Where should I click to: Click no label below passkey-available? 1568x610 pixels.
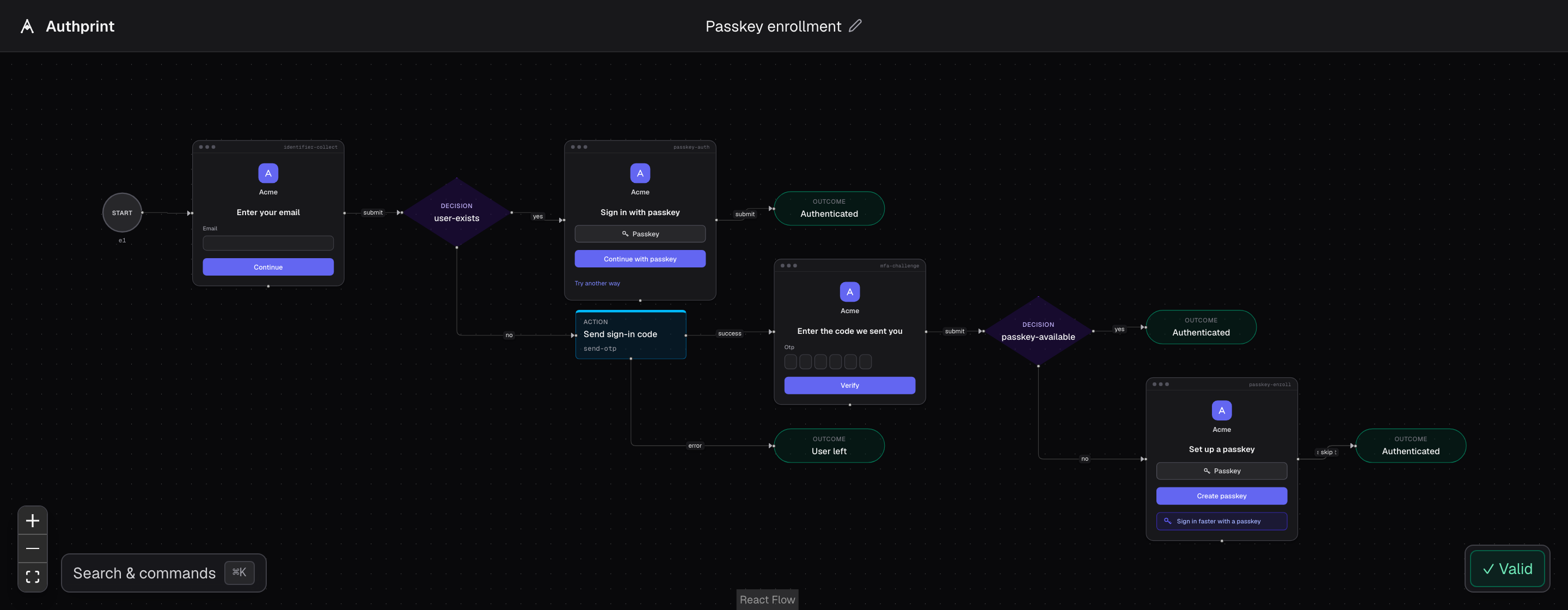point(1084,459)
